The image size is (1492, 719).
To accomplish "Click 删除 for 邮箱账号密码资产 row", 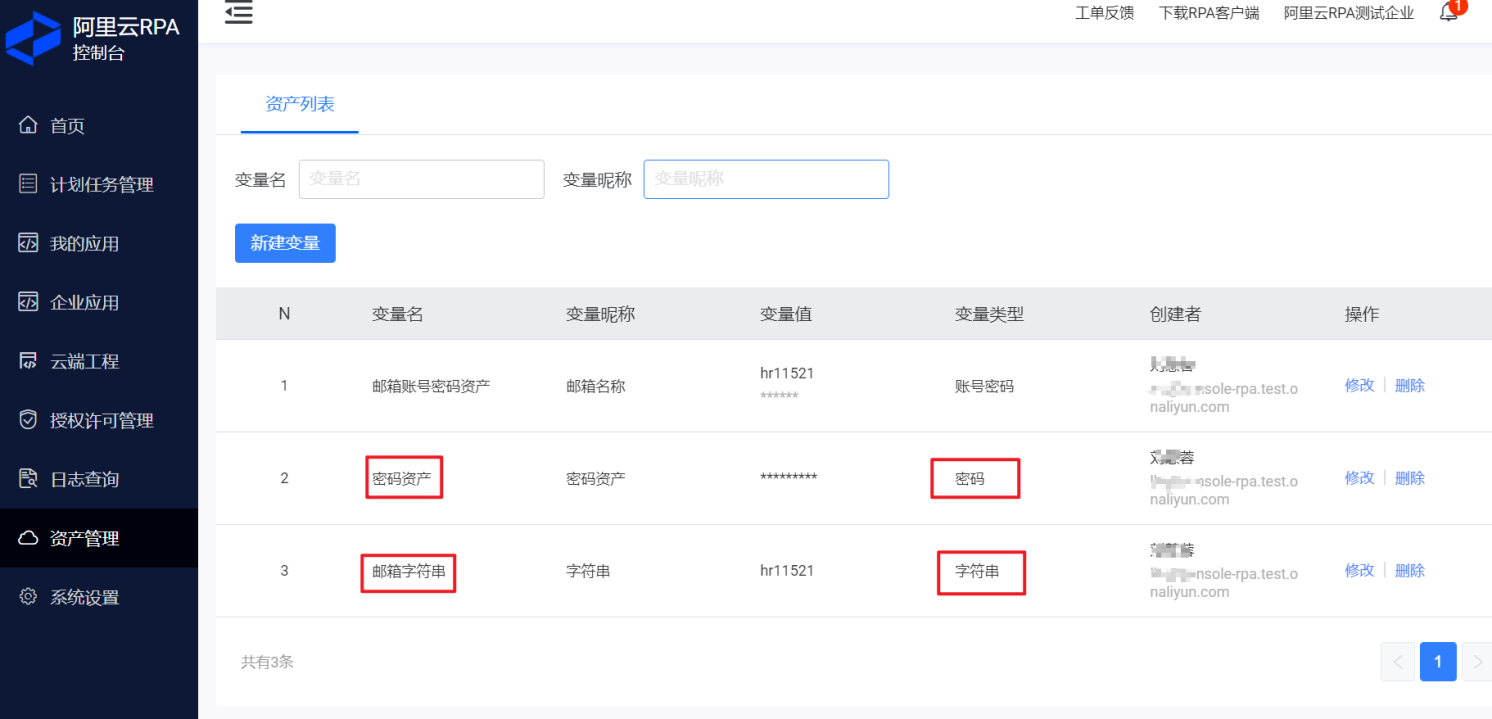I will 1410,385.
